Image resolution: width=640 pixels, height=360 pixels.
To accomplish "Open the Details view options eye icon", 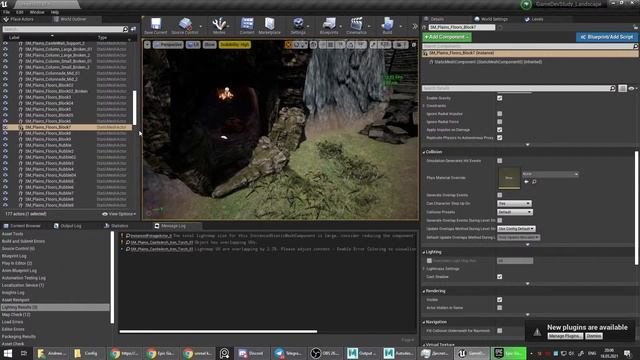I will tap(632, 88).
